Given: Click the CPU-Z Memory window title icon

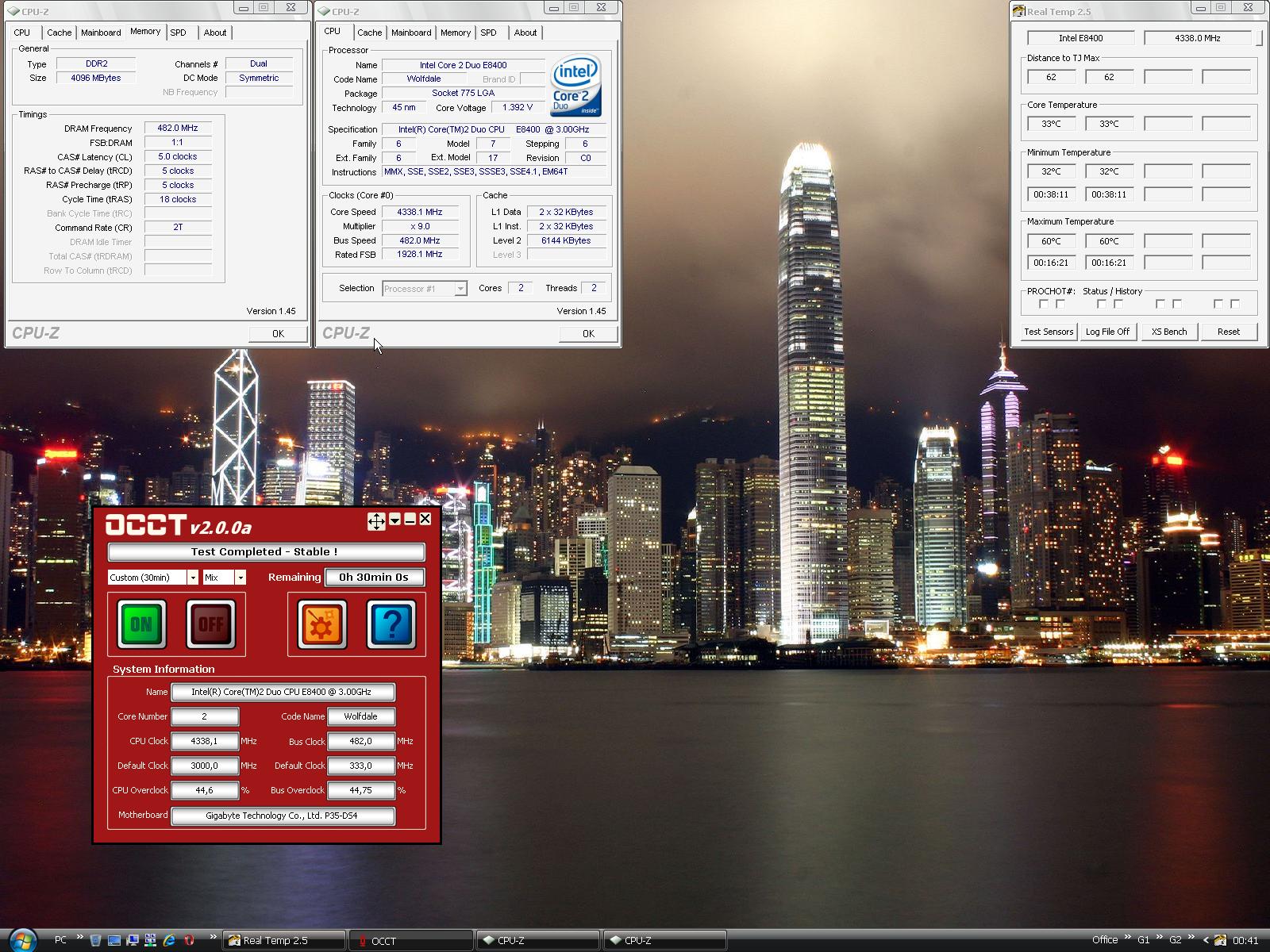Looking at the screenshot, I should [13, 11].
